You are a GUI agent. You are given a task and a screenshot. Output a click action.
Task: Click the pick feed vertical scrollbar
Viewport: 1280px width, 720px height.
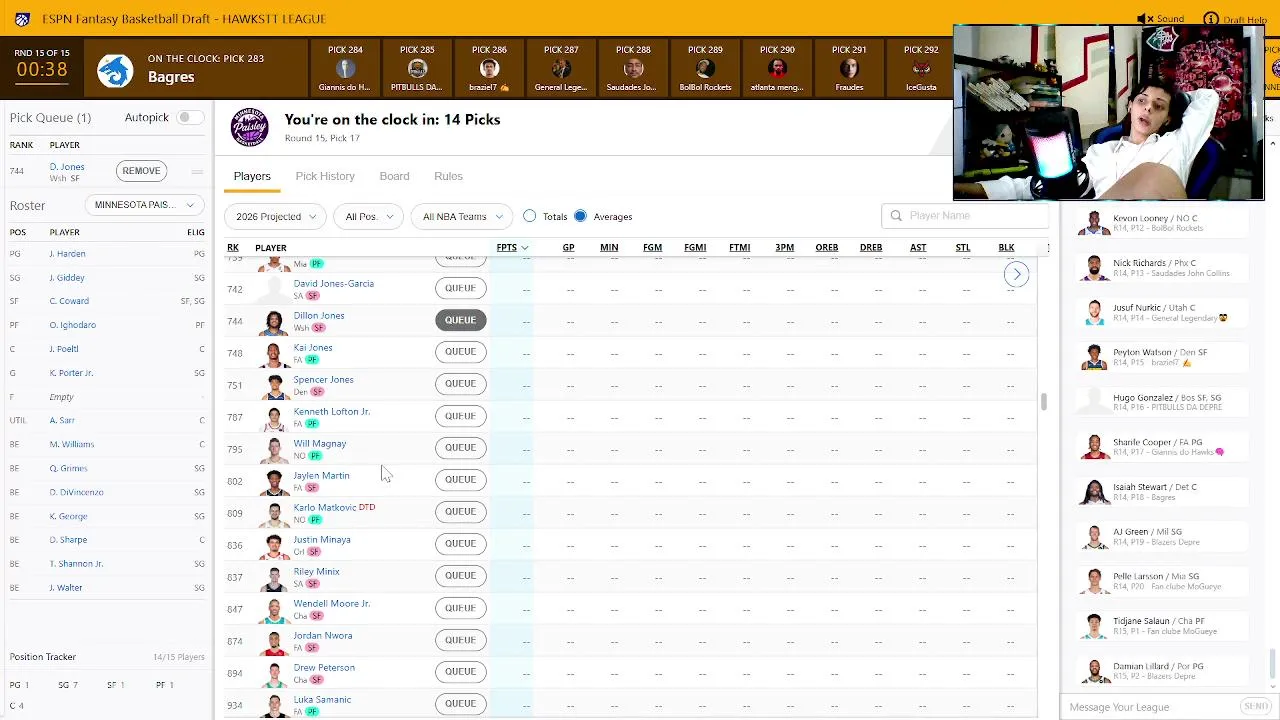tap(1273, 662)
